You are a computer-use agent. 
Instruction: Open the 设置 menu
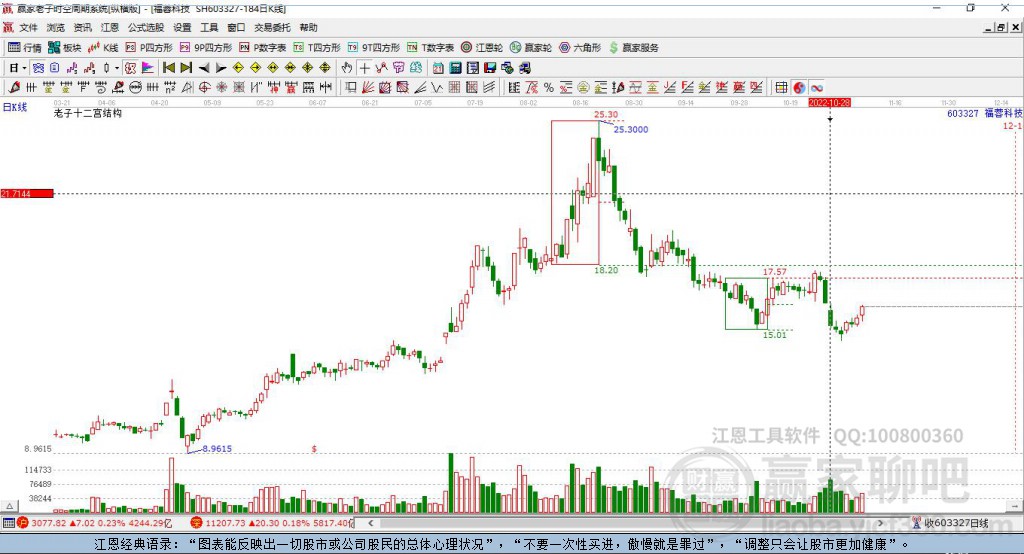182,27
